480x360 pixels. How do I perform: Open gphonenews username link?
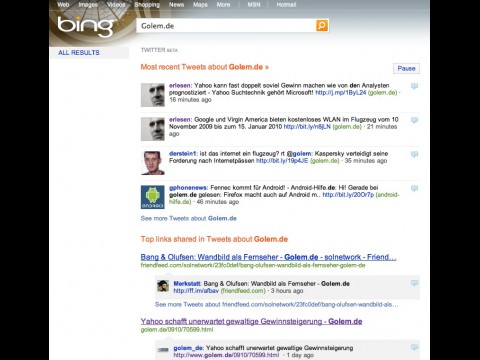[188, 187]
